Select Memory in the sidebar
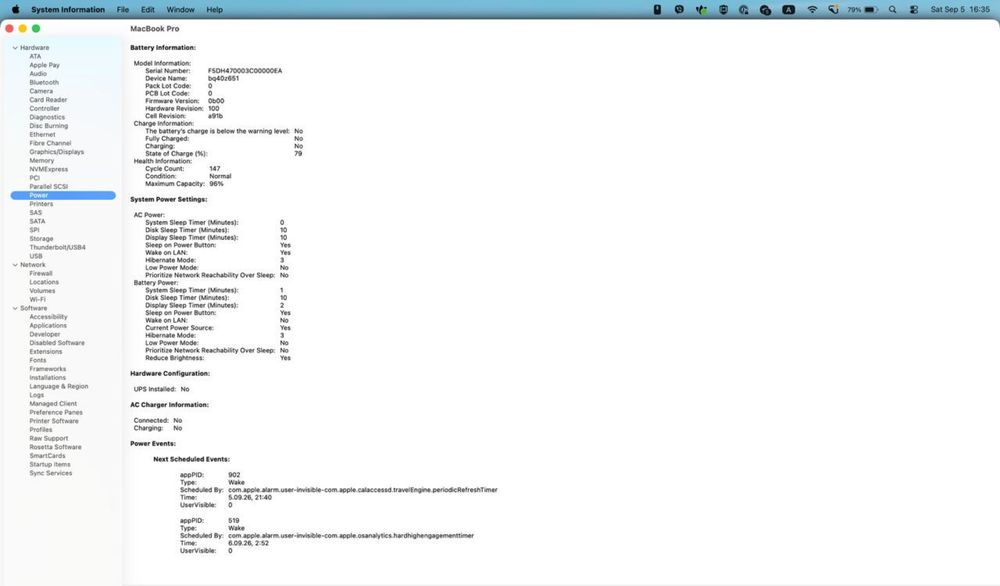 pyautogui.click(x=41, y=161)
